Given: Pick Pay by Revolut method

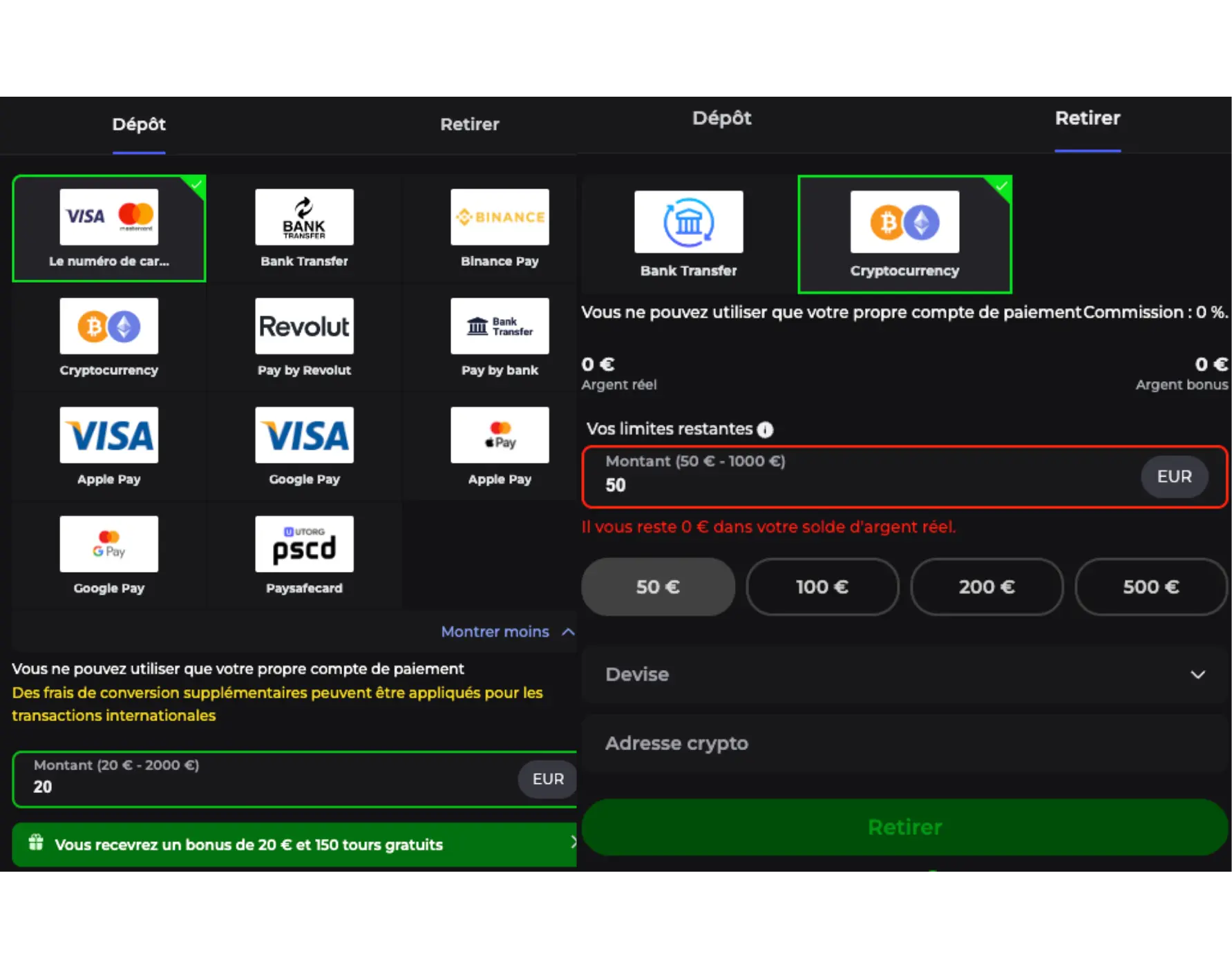Looking at the screenshot, I should coord(304,338).
